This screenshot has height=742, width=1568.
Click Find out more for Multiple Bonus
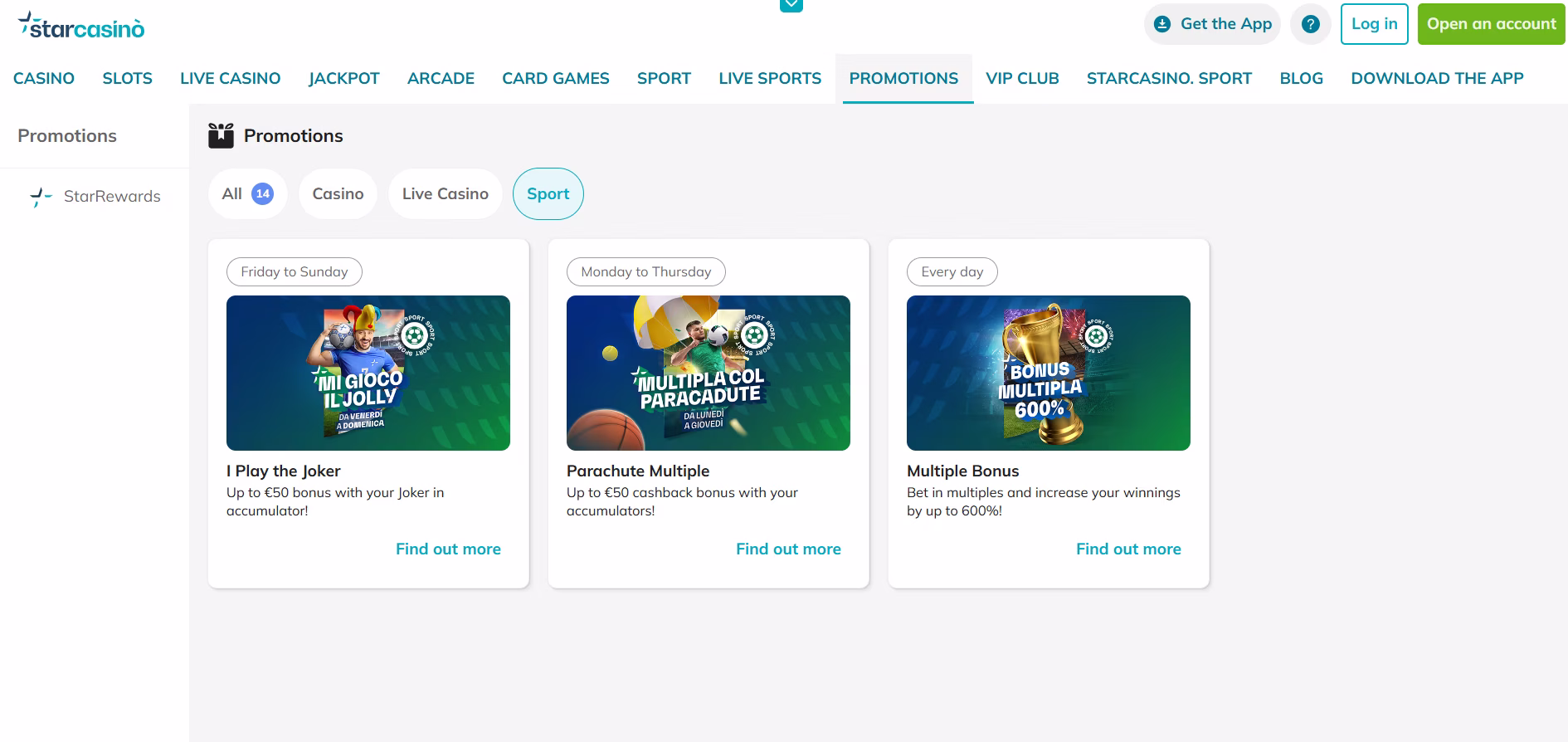[x=1128, y=549]
